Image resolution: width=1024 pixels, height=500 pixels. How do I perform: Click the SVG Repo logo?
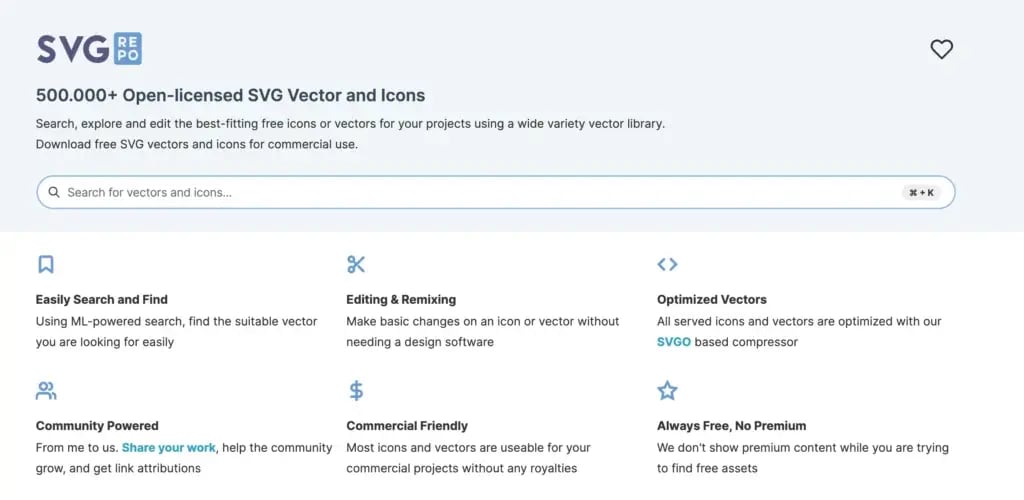coord(89,48)
